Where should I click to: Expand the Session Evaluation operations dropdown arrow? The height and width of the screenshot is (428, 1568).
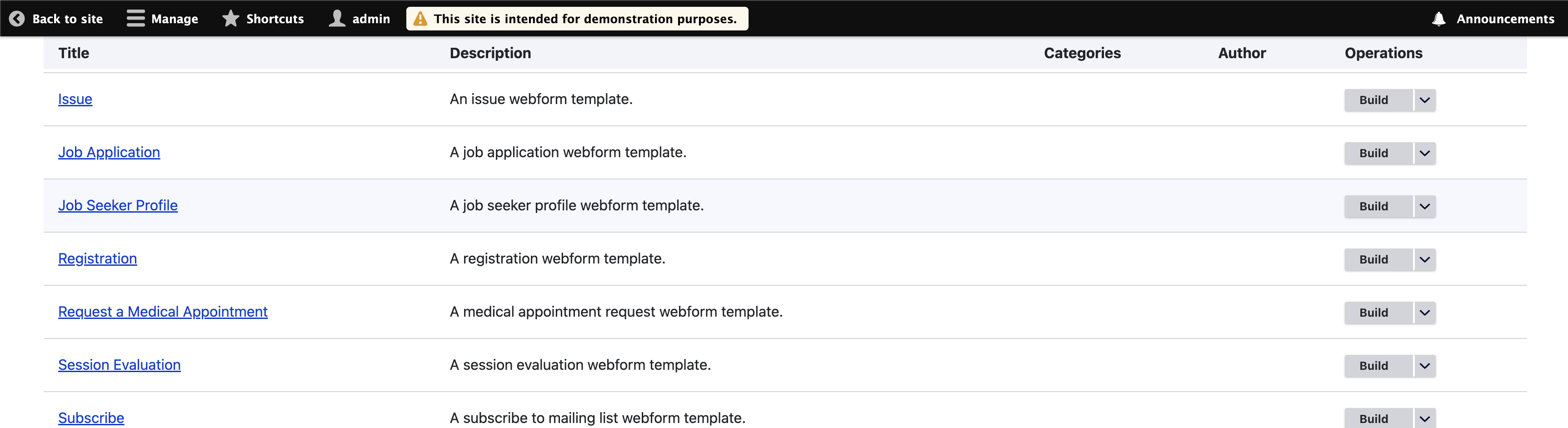(x=1424, y=366)
